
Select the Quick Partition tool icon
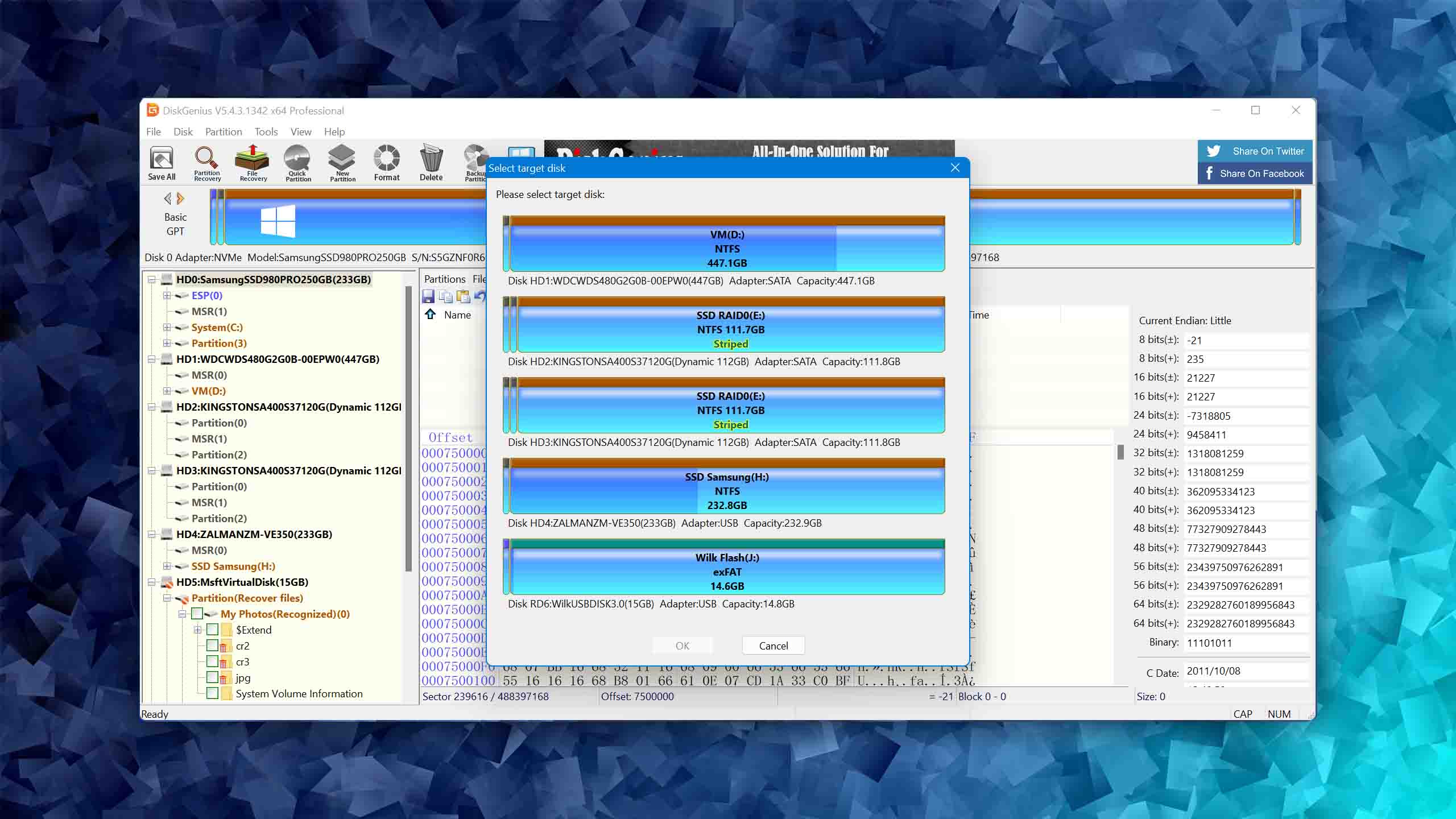tap(297, 162)
